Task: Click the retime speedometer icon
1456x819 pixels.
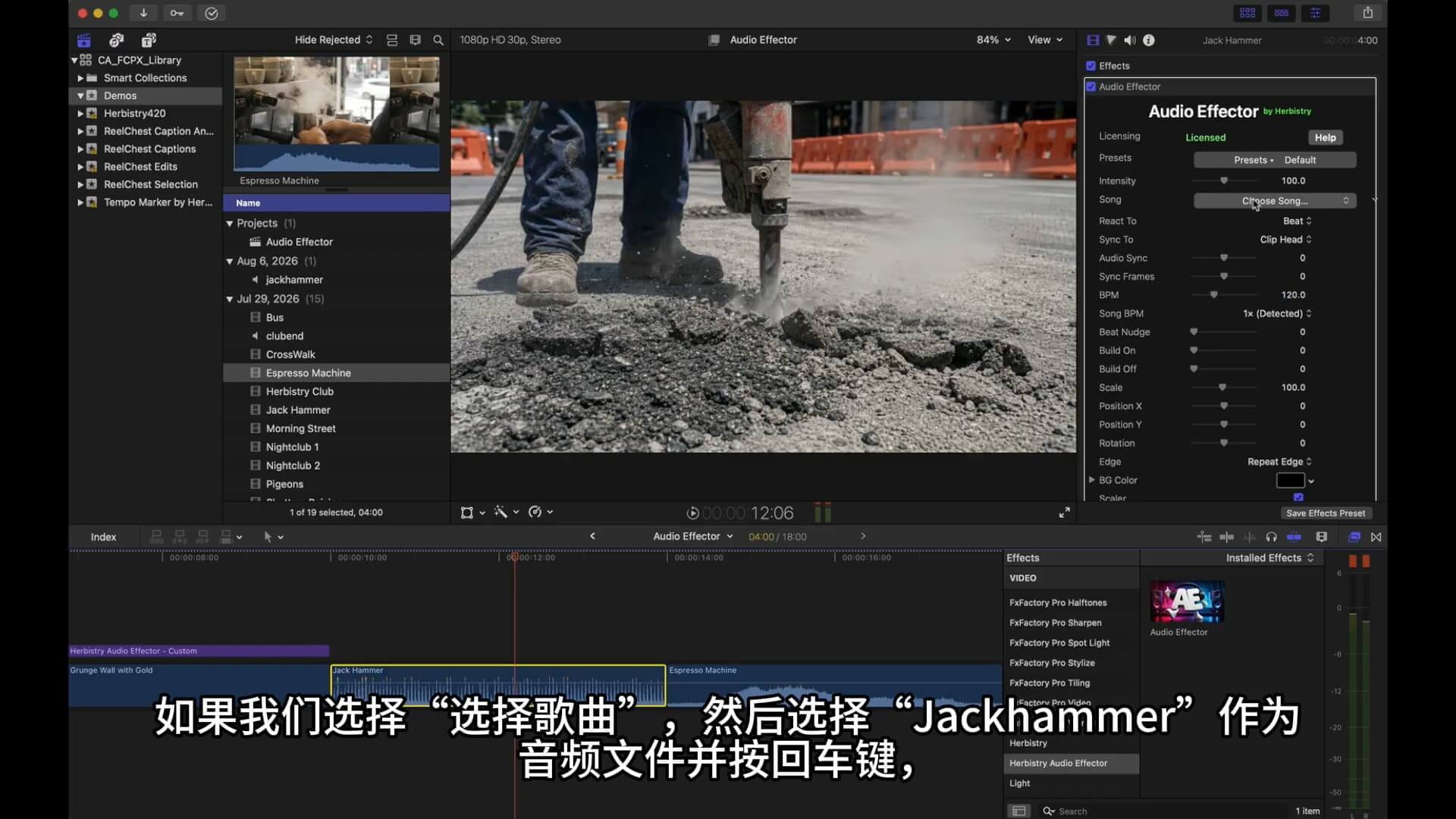Action: coord(535,512)
